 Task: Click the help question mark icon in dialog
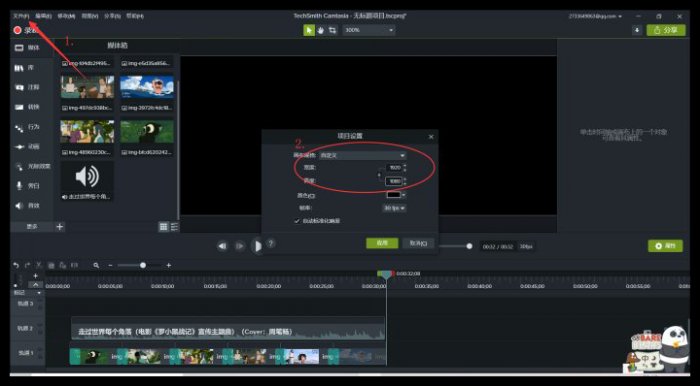tap(271, 243)
